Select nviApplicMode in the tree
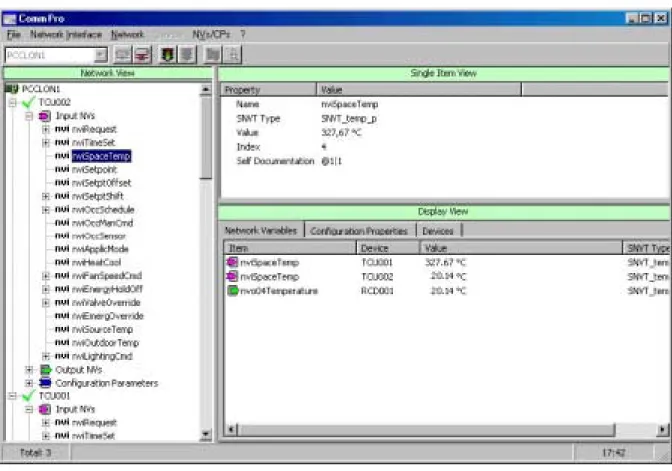This screenshot has height=471, width=672. pos(100,249)
